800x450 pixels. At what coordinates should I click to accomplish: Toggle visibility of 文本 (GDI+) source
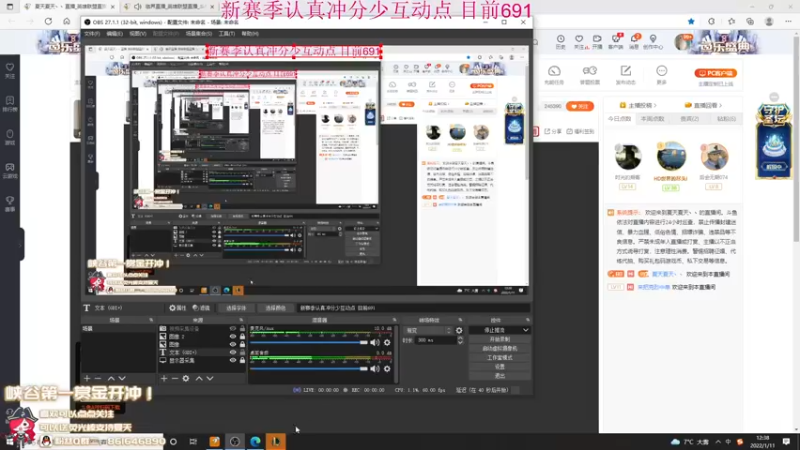(233, 353)
